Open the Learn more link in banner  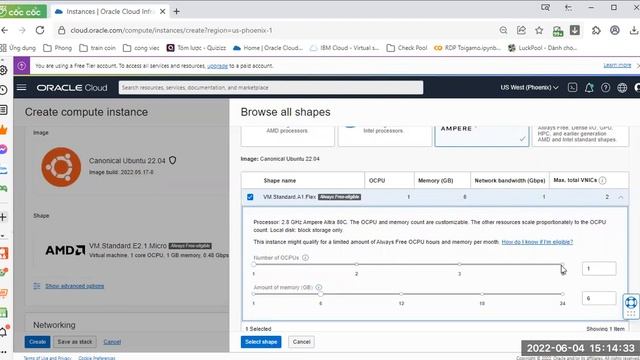click(x=617, y=65)
